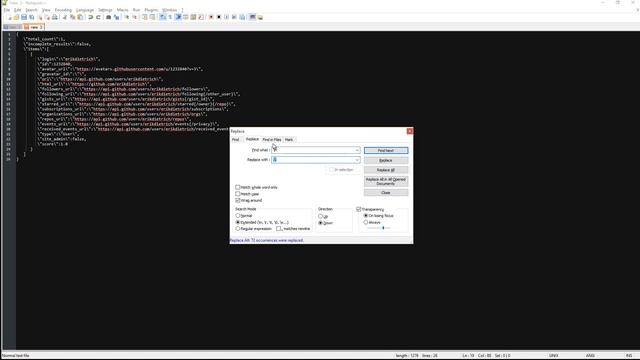
Task: Switch to Find tab in dialog
Action: 236,140
